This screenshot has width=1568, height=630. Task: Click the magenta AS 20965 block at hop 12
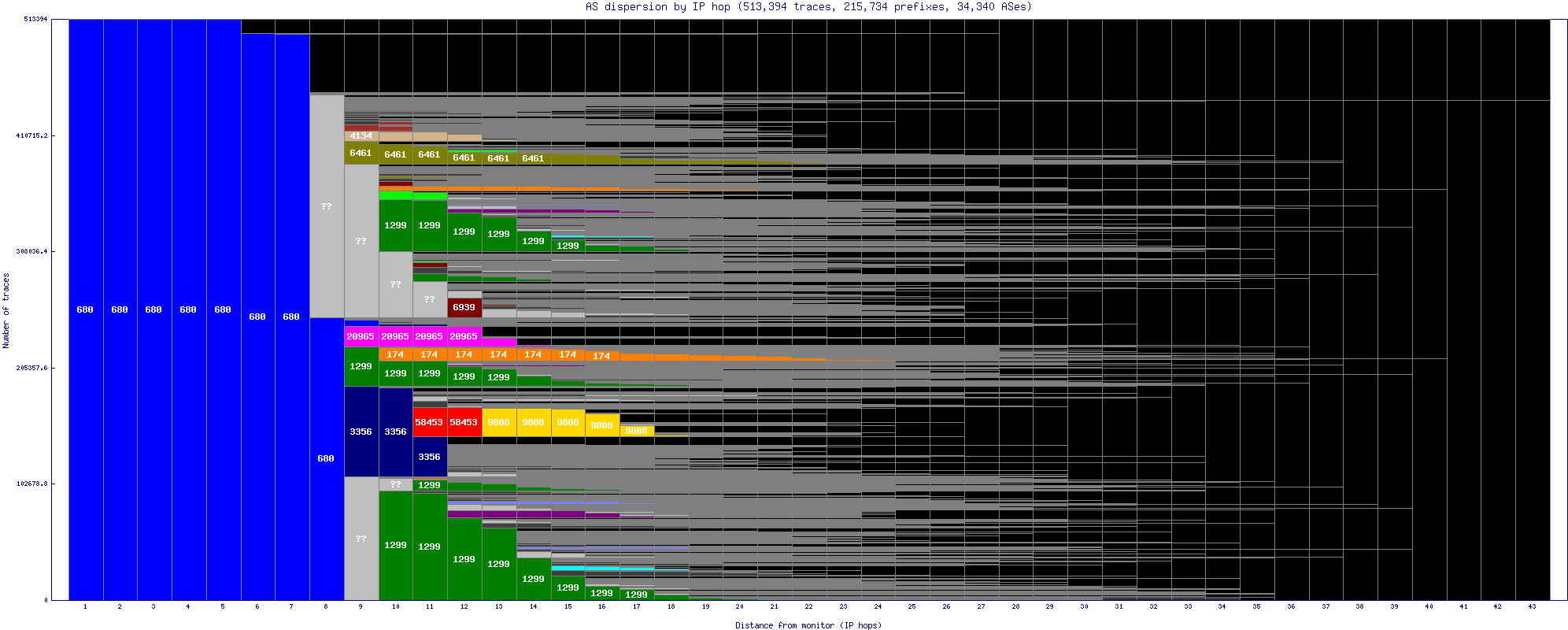pyautogui.click(x=464, y=336)
